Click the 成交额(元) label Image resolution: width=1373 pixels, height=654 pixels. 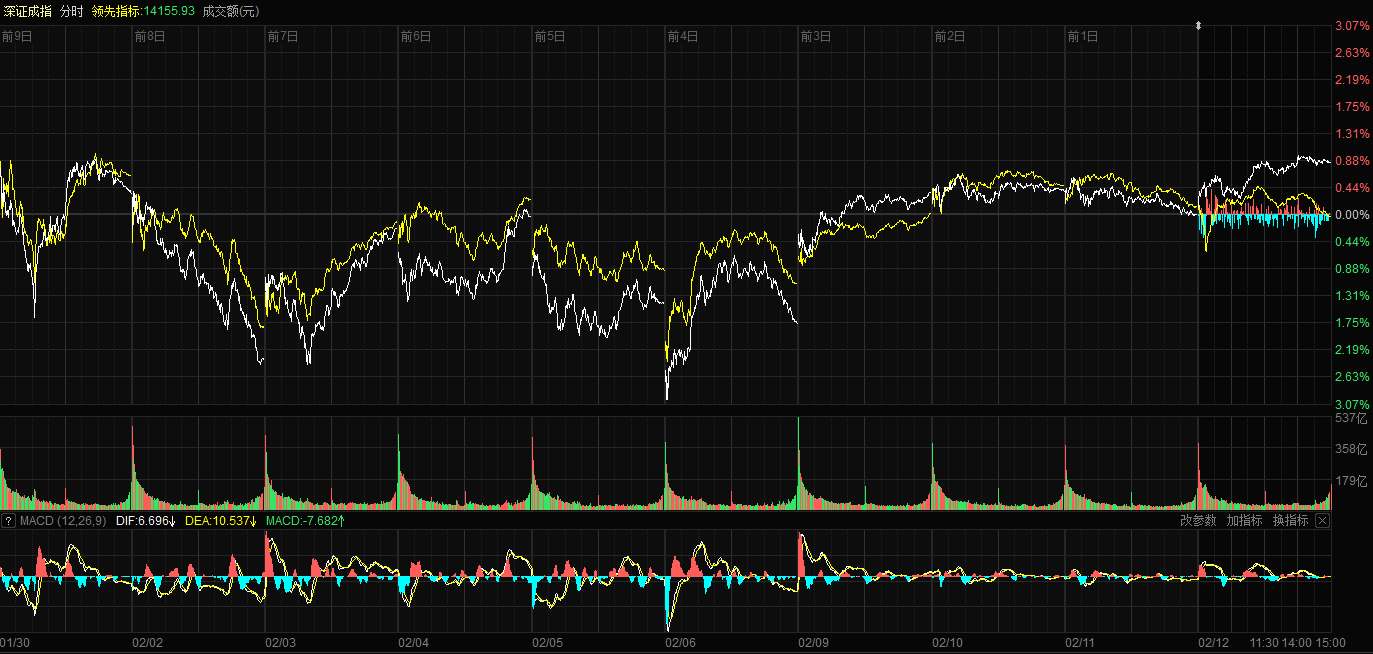(x=231, y=11)
